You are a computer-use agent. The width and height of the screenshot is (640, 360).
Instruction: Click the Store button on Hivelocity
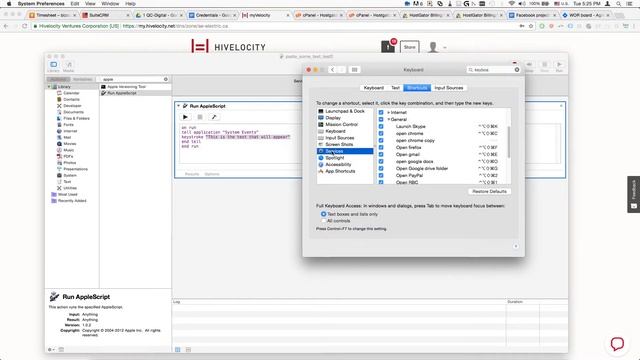[x=409, y=47]
